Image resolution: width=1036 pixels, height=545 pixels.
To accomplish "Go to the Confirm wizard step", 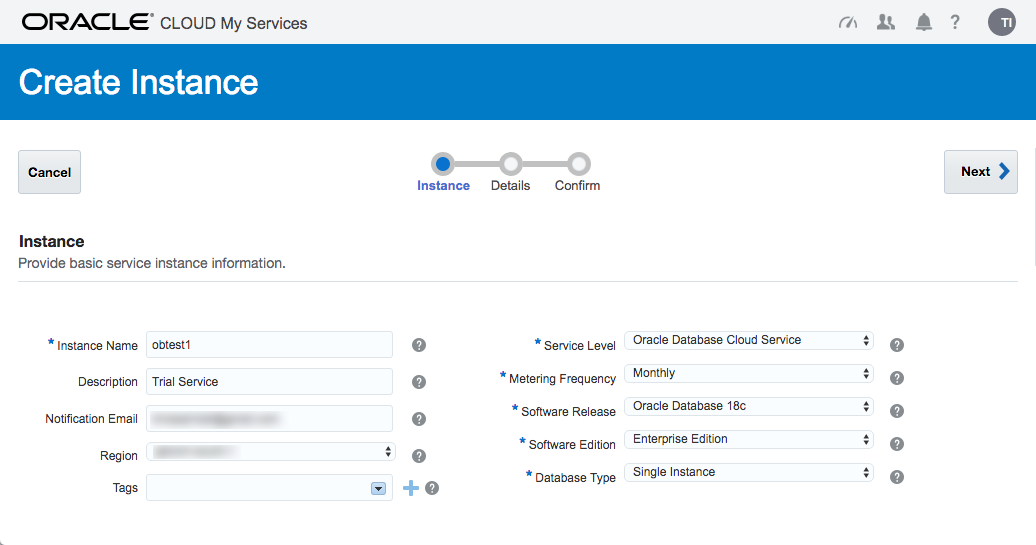I will pyautogui.click(x=578, y=164).
